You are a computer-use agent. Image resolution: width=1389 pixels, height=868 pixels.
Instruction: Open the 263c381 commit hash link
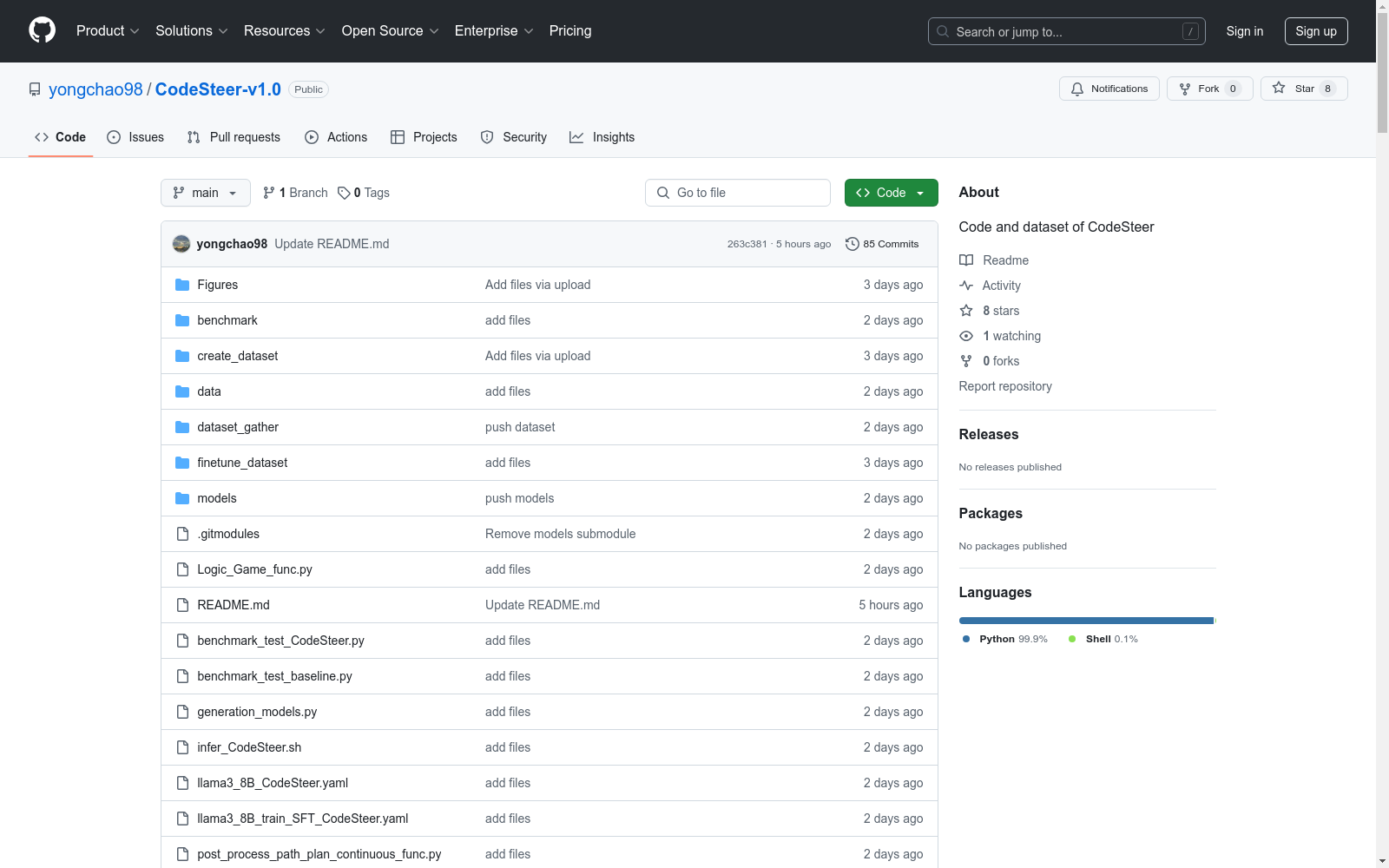747,244
